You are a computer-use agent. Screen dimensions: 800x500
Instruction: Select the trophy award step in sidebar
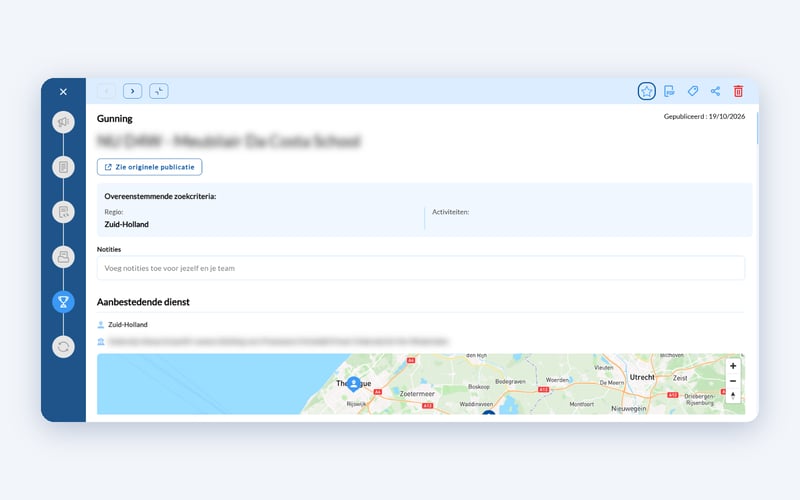click(x=63, y=302)
